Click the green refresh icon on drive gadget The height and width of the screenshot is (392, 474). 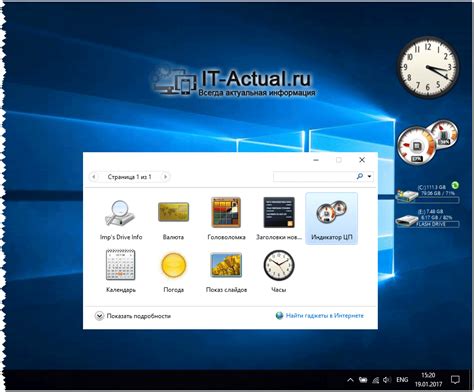pyautogui.click(x=455, y=185)
